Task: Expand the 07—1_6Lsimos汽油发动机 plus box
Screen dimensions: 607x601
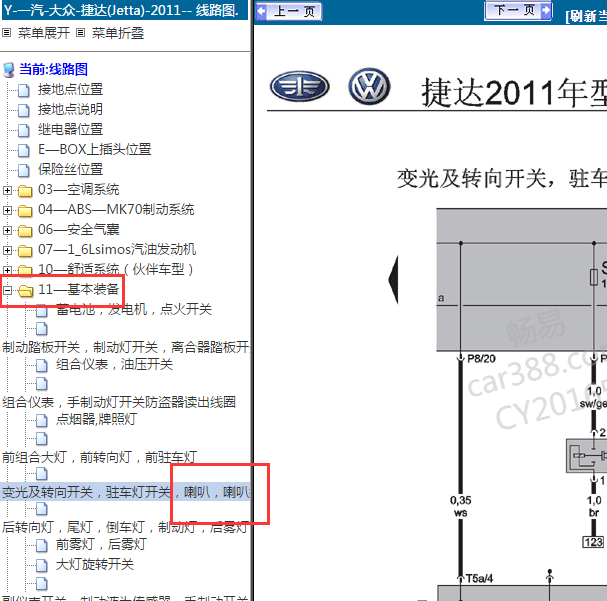Action: pyautogui.click(x=7, y=250)
